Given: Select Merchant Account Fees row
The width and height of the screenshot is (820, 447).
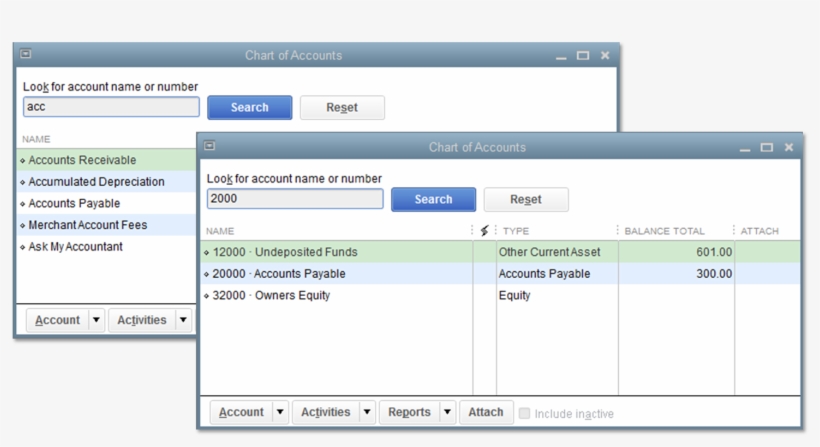Looking at the screenshot, I should coord(107,225).
